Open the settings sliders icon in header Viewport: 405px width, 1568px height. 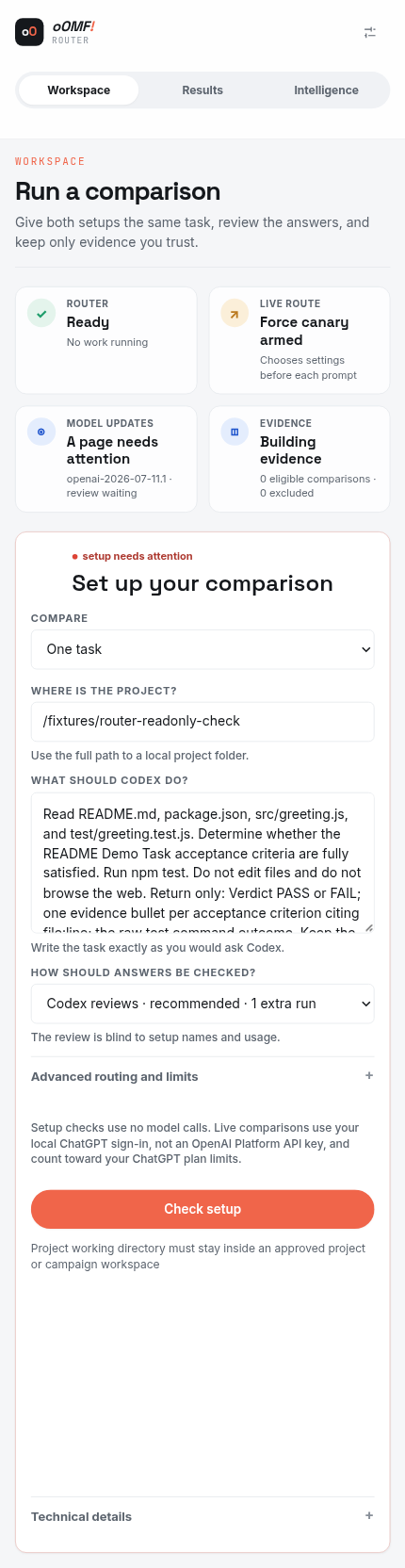tap(370, 32)
